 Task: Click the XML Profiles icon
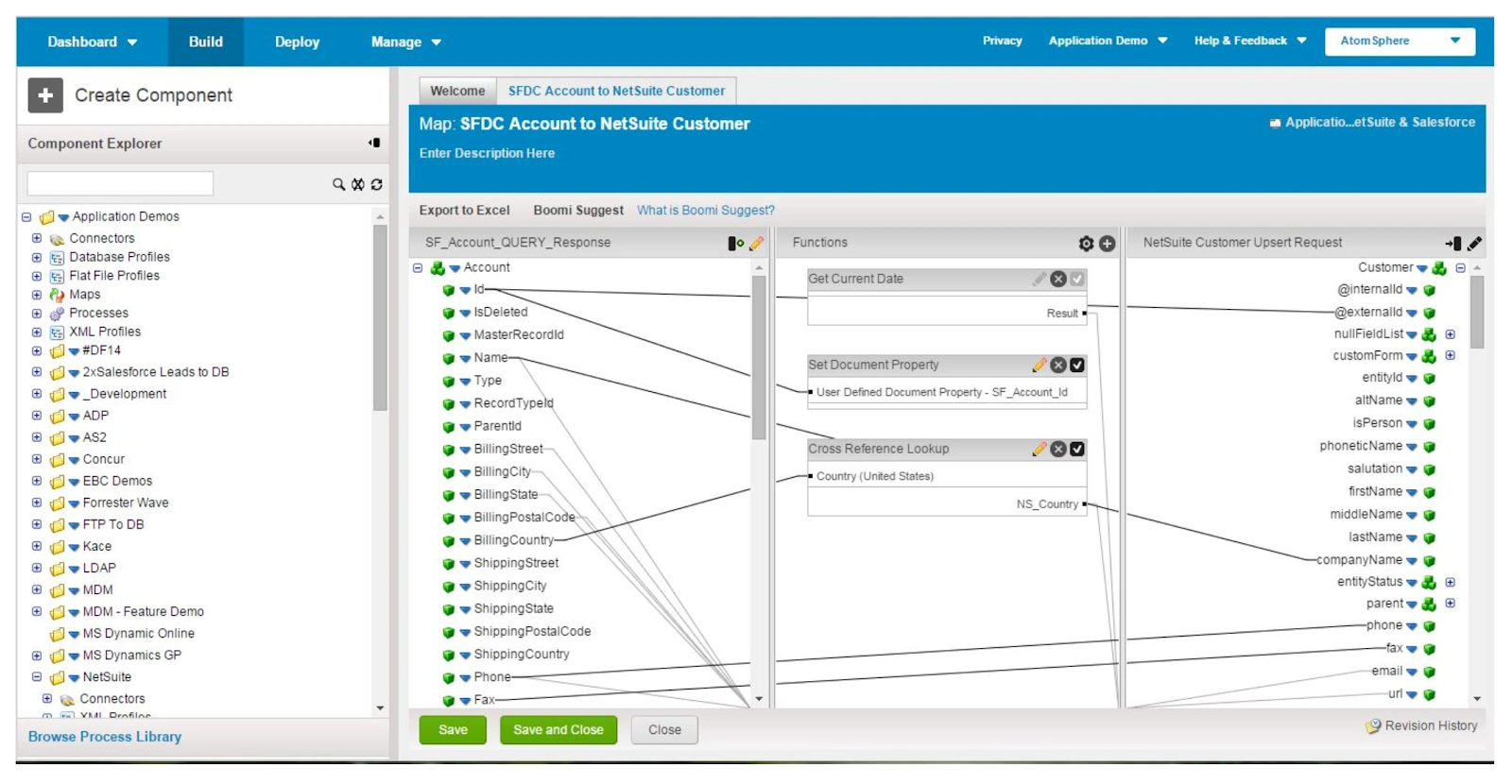57,332
